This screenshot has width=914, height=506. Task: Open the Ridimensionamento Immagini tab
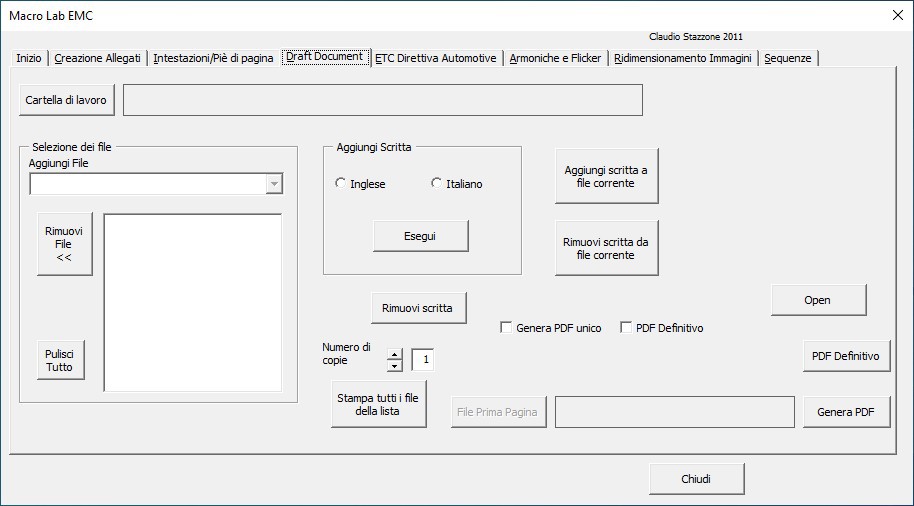683,58
